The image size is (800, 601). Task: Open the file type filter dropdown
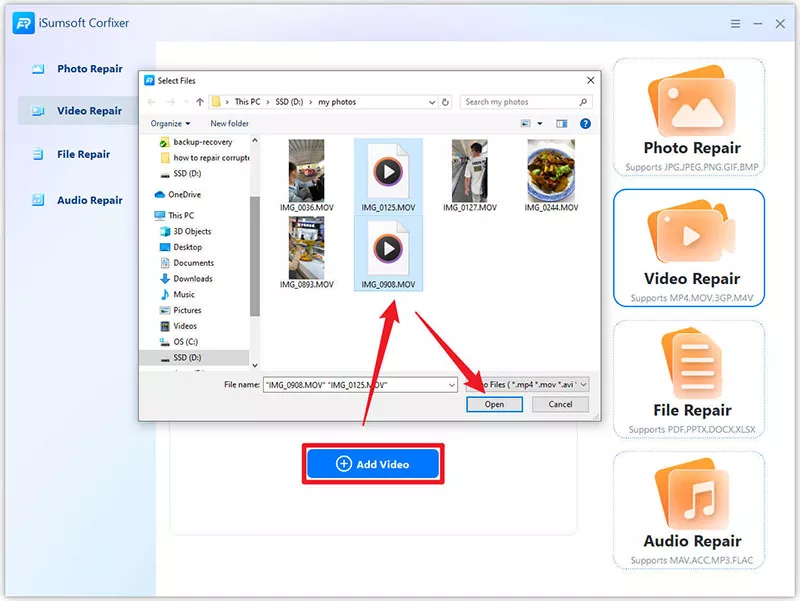(528, 385)
